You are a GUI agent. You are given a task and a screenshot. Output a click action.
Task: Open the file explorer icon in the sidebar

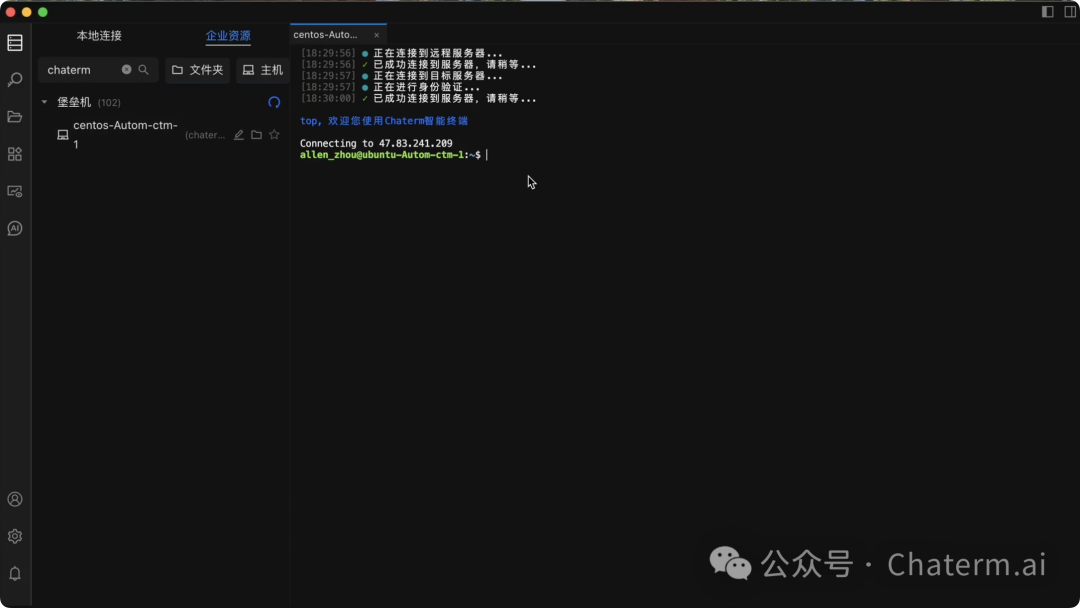(x=14, y=115)
